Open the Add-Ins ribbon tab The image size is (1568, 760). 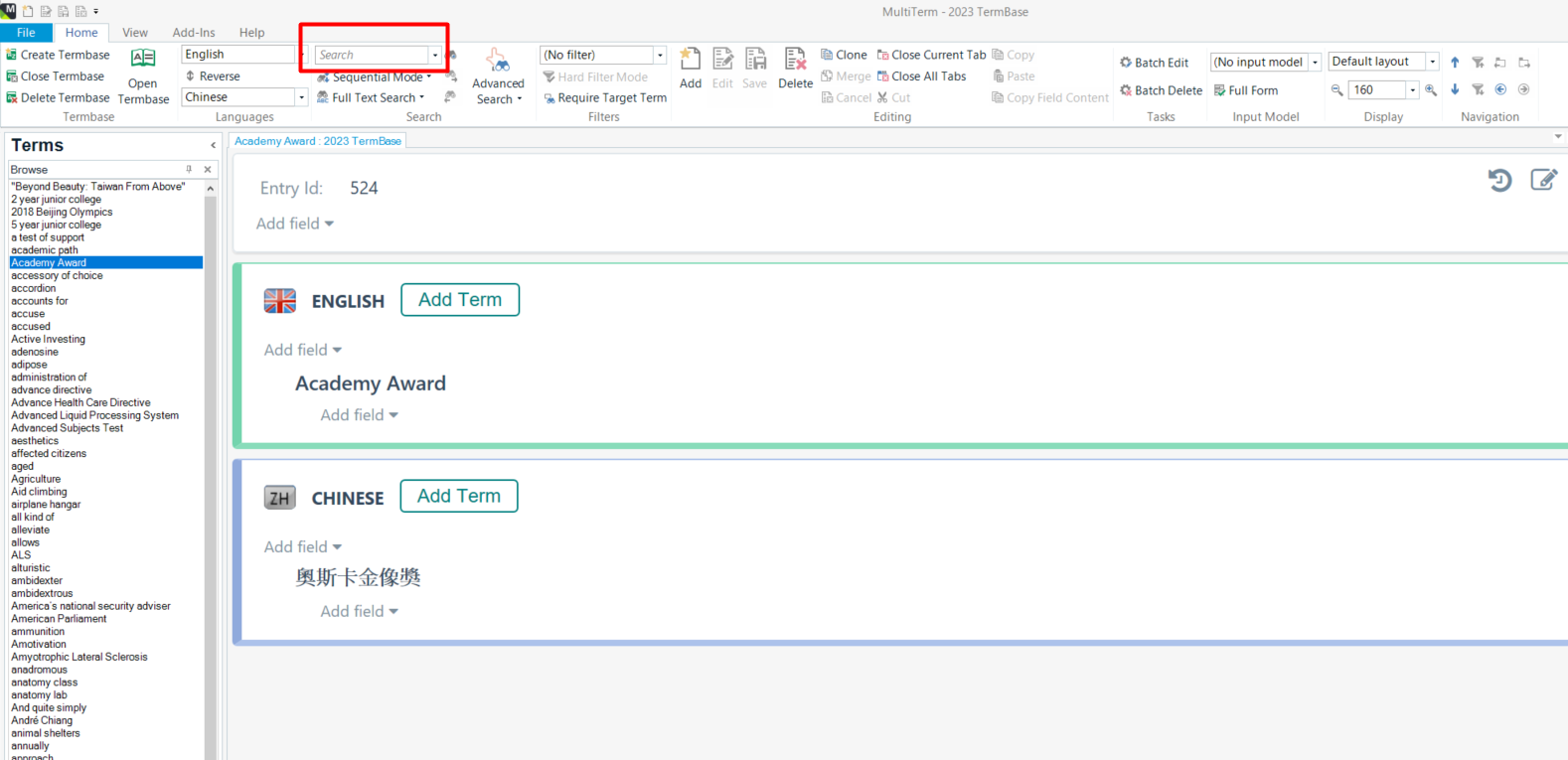coord(194,33)
